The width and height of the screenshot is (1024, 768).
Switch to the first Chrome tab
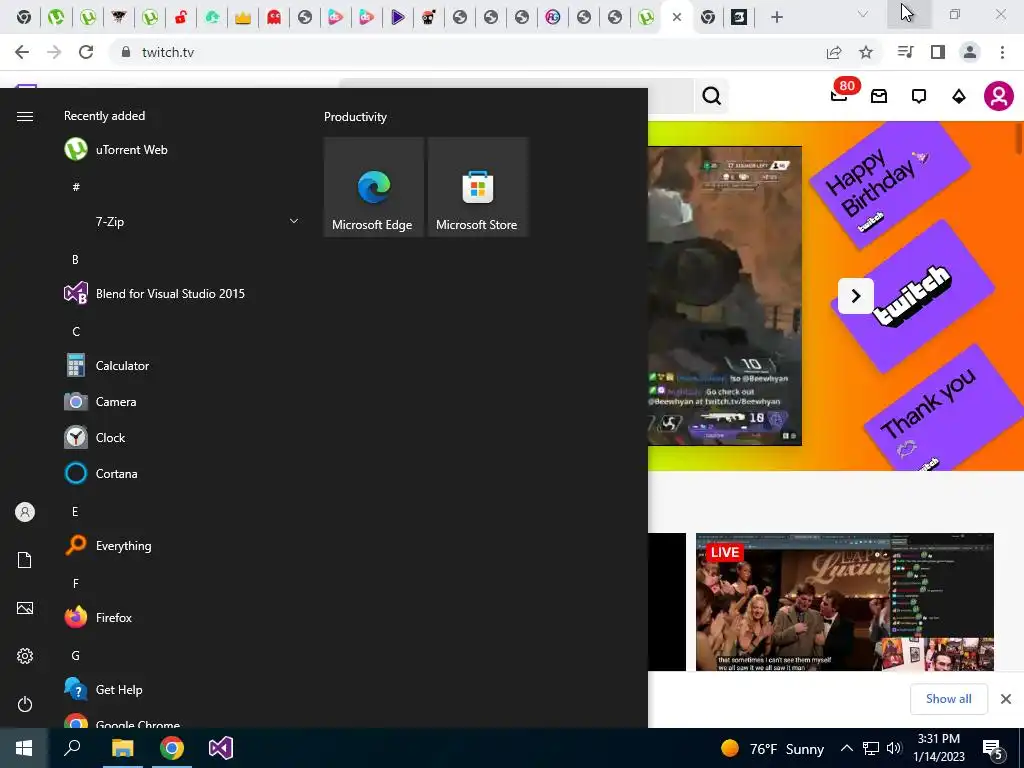(24, 17)
